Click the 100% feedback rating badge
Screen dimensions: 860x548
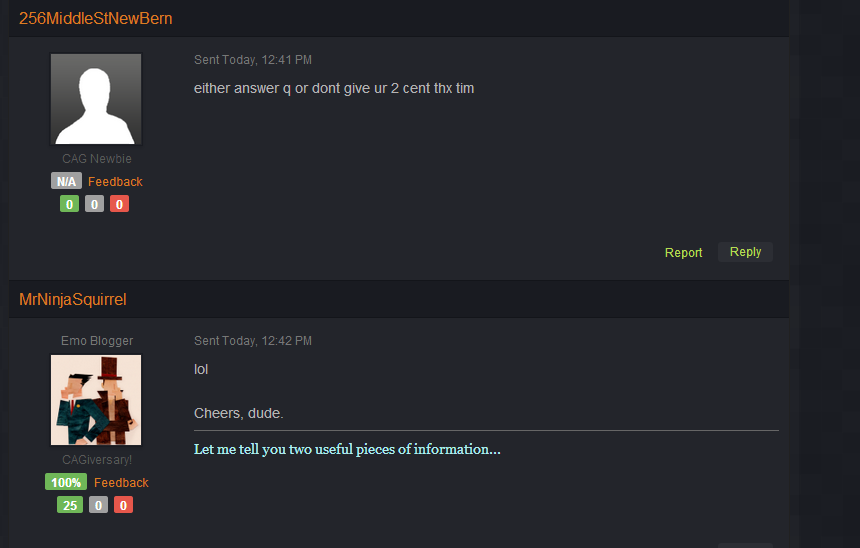click(66, 482)
